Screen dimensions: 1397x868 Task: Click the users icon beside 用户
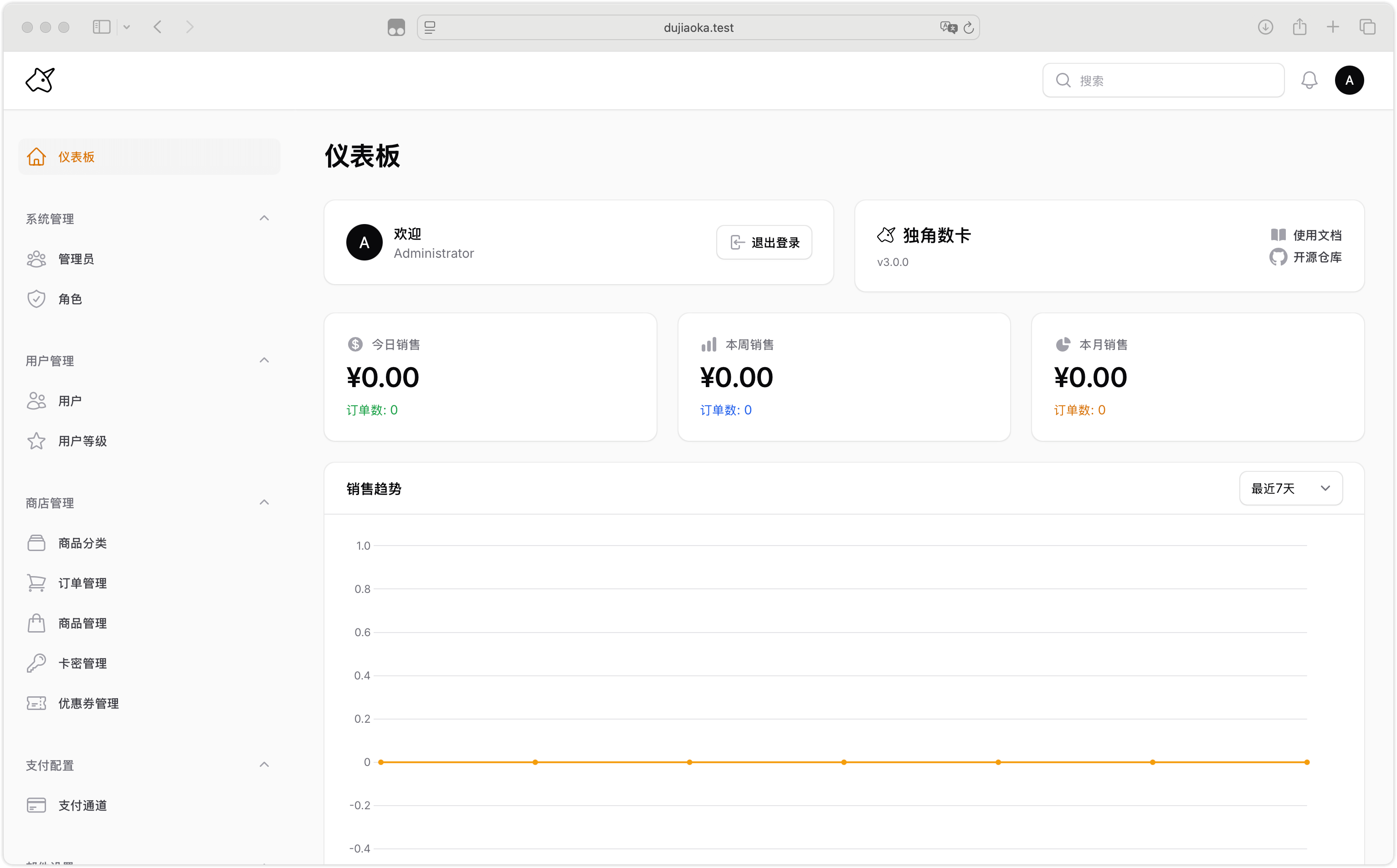36,401
